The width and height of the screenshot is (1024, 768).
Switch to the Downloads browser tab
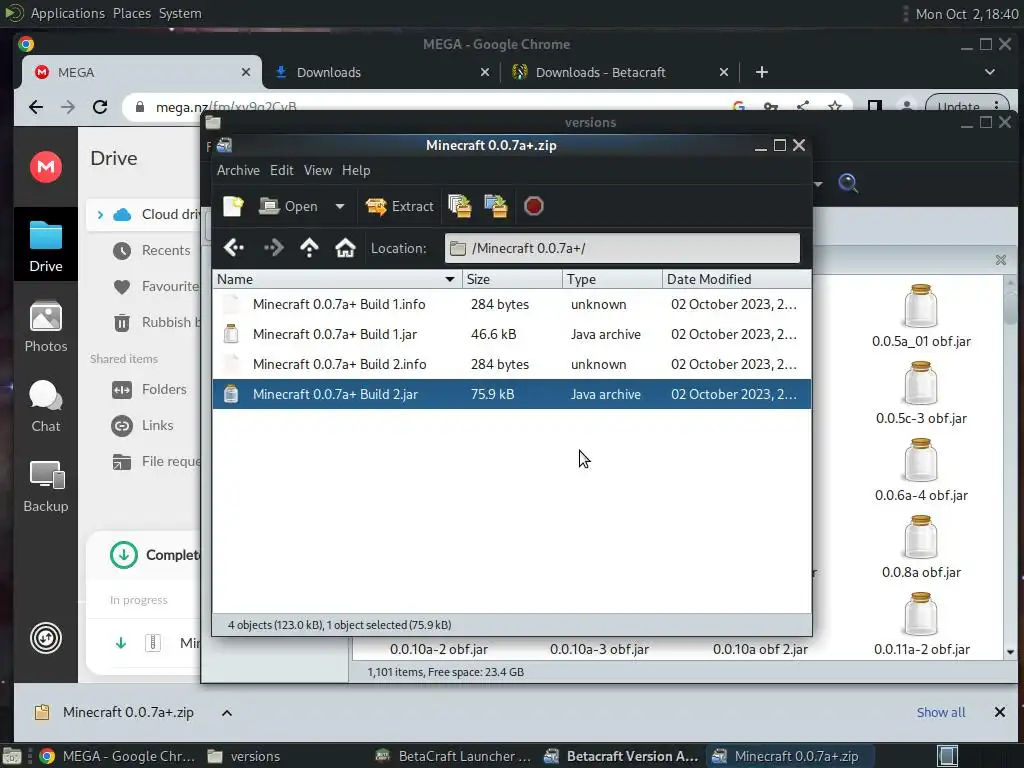(382, 72)
